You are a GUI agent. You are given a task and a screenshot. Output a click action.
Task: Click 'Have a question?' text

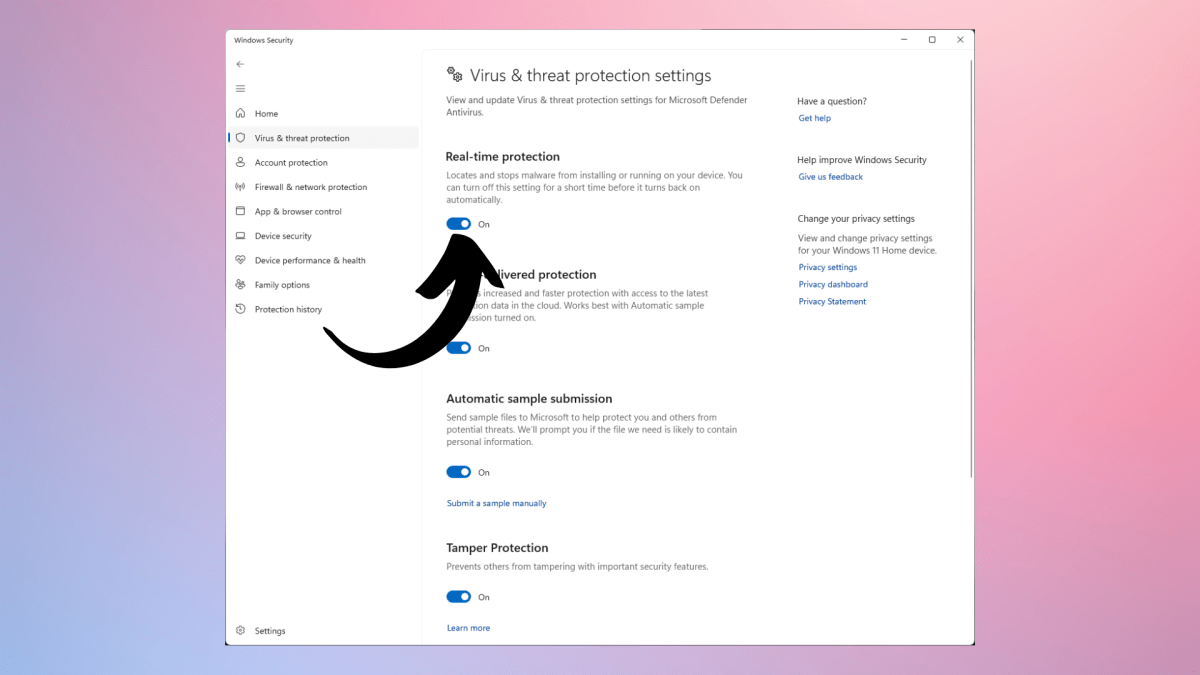coord(832,101)
